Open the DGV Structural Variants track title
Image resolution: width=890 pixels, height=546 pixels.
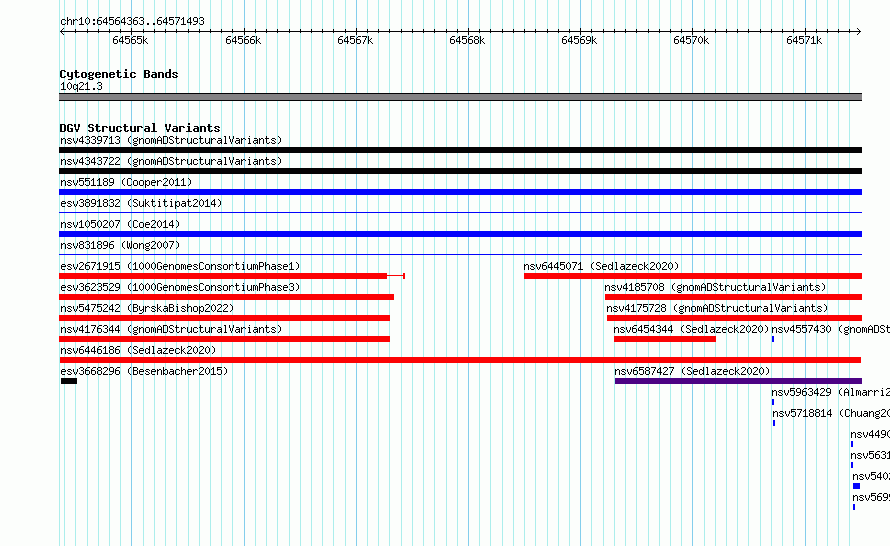(140, 128)
